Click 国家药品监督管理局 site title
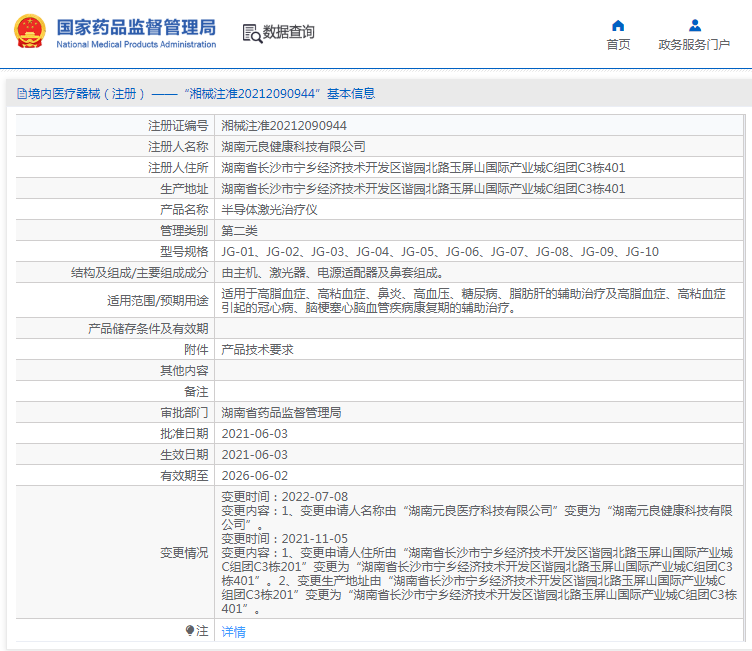Image resolution: width=752 pixels, height=651 pixels. pyautogui.click(x=136, y=27)
